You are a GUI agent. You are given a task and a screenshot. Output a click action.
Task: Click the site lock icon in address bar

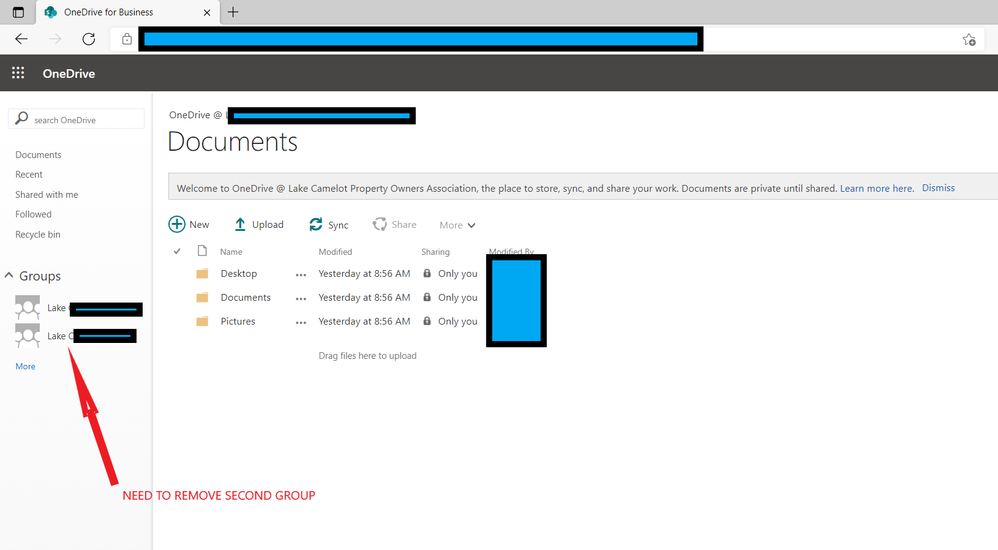[x=127, y=39]
